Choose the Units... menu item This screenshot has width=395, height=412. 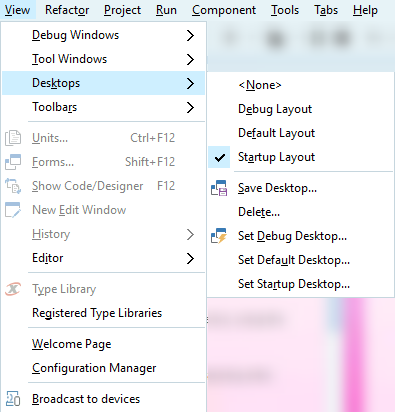click(x=103, y=138)
